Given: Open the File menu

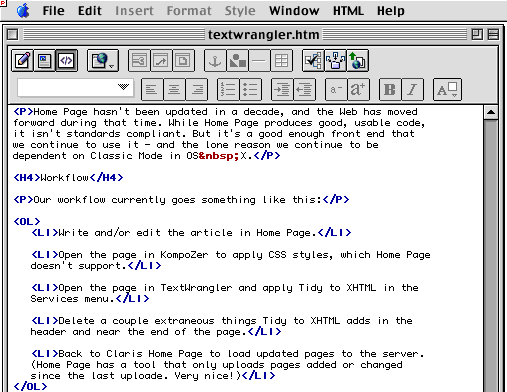Looking at the screenshot, I should tap(53, 11).
